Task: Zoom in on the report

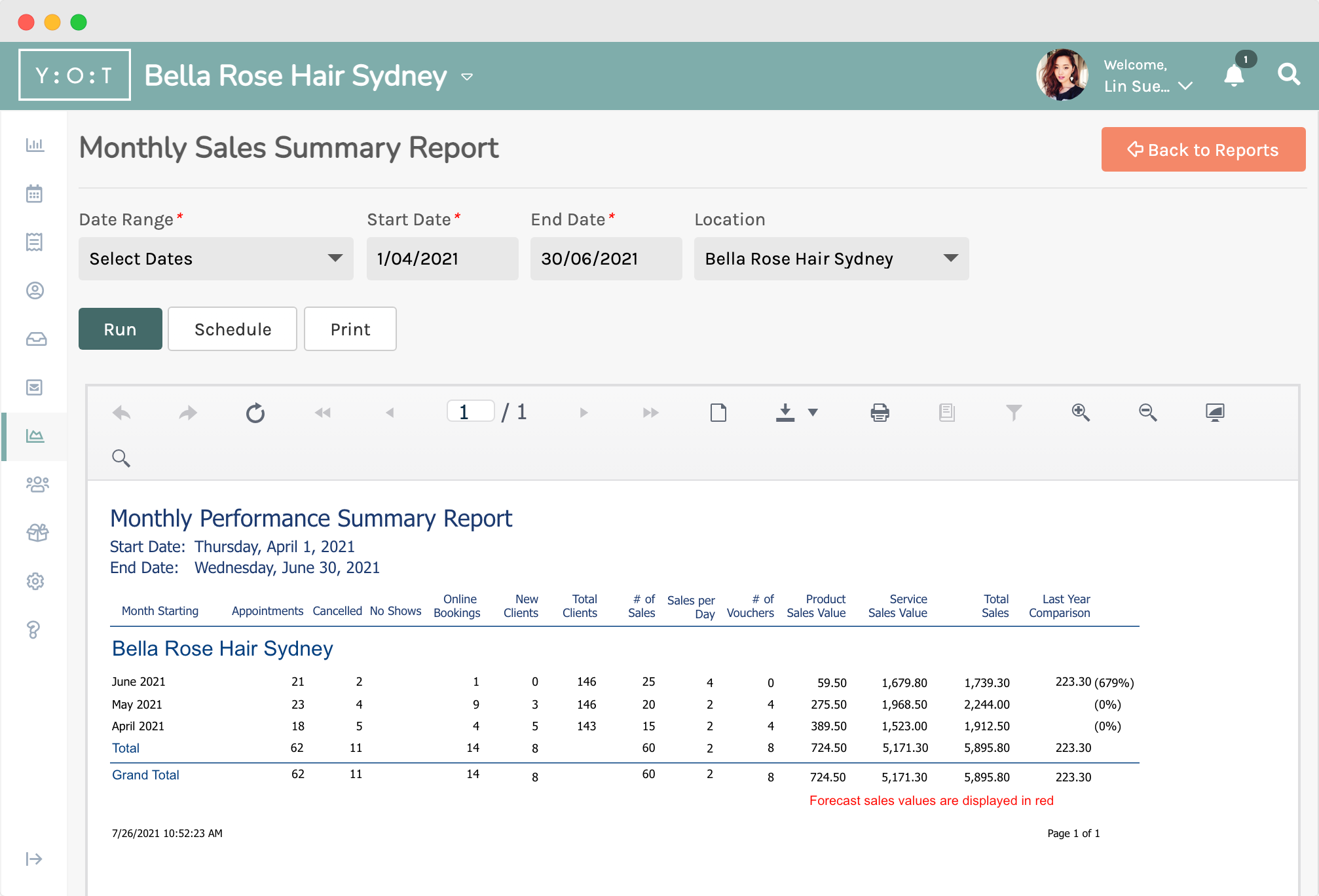Action: (1081, 413)
